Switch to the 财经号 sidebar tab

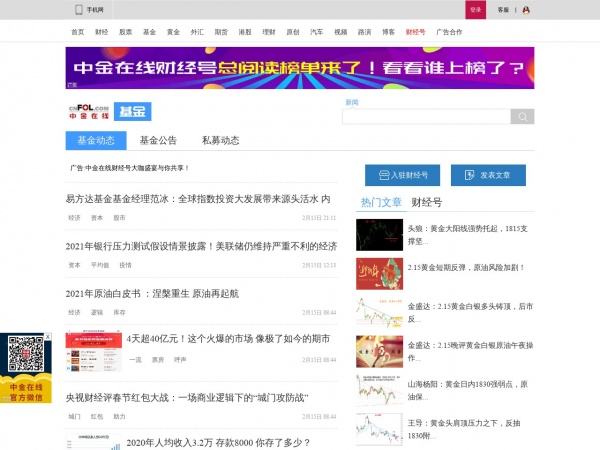[427, 202]
